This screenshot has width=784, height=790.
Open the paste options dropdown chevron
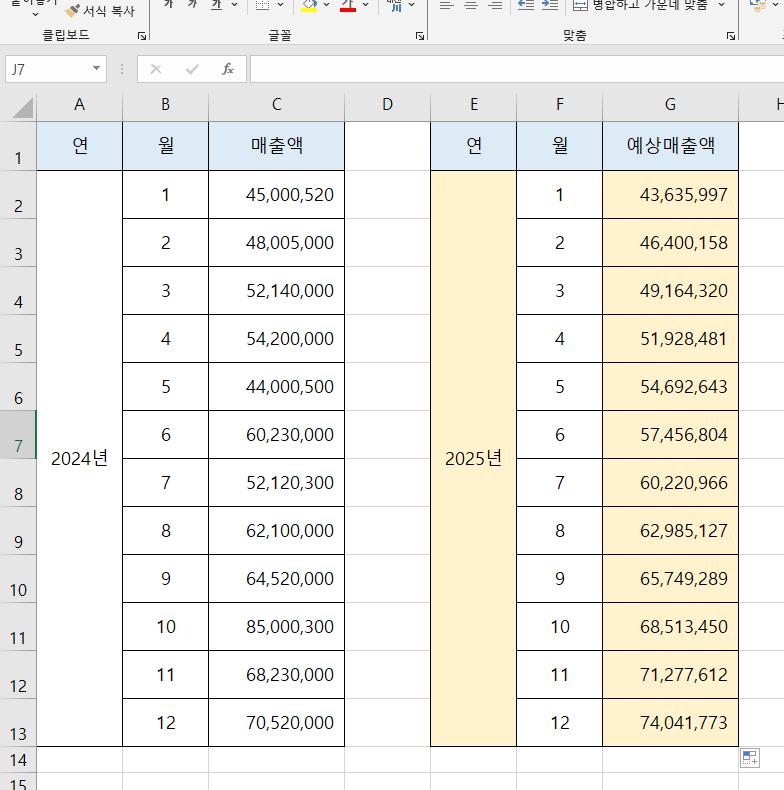coord(35,14)
